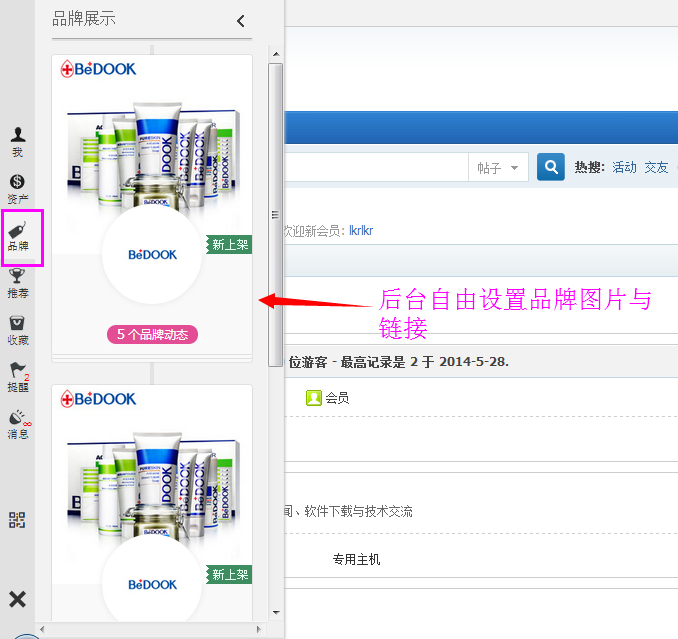Click the 会员 label text
This screenshot has height=639, width=678.
click(337, 398)
